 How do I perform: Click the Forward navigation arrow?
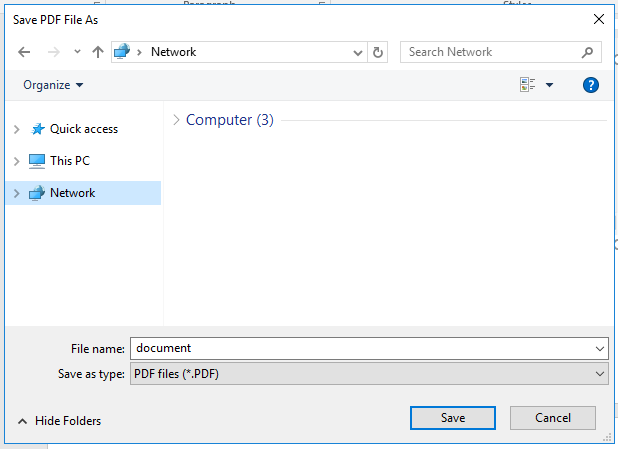click(51, 52)
